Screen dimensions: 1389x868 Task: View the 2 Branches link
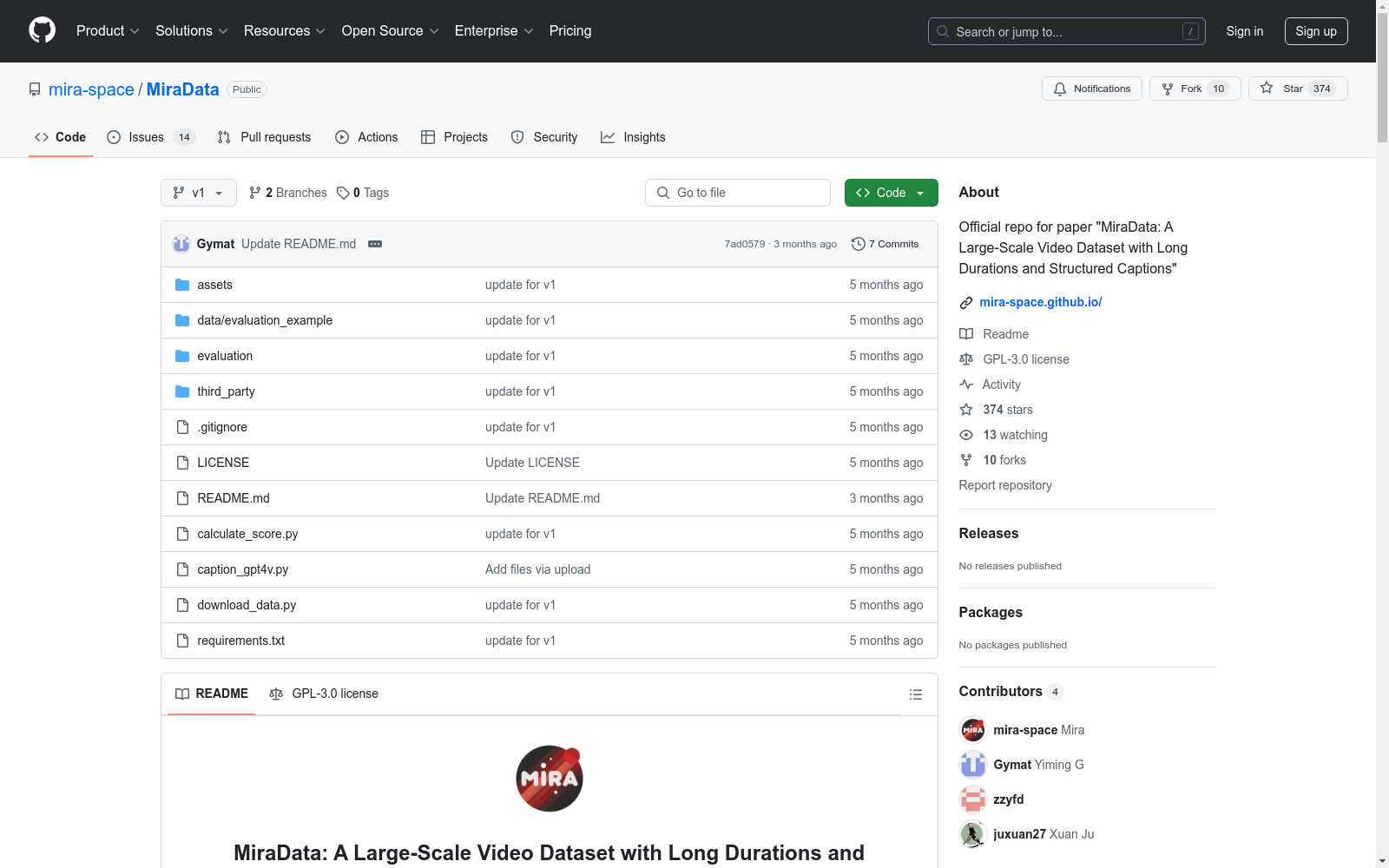(x=288, y=193)
